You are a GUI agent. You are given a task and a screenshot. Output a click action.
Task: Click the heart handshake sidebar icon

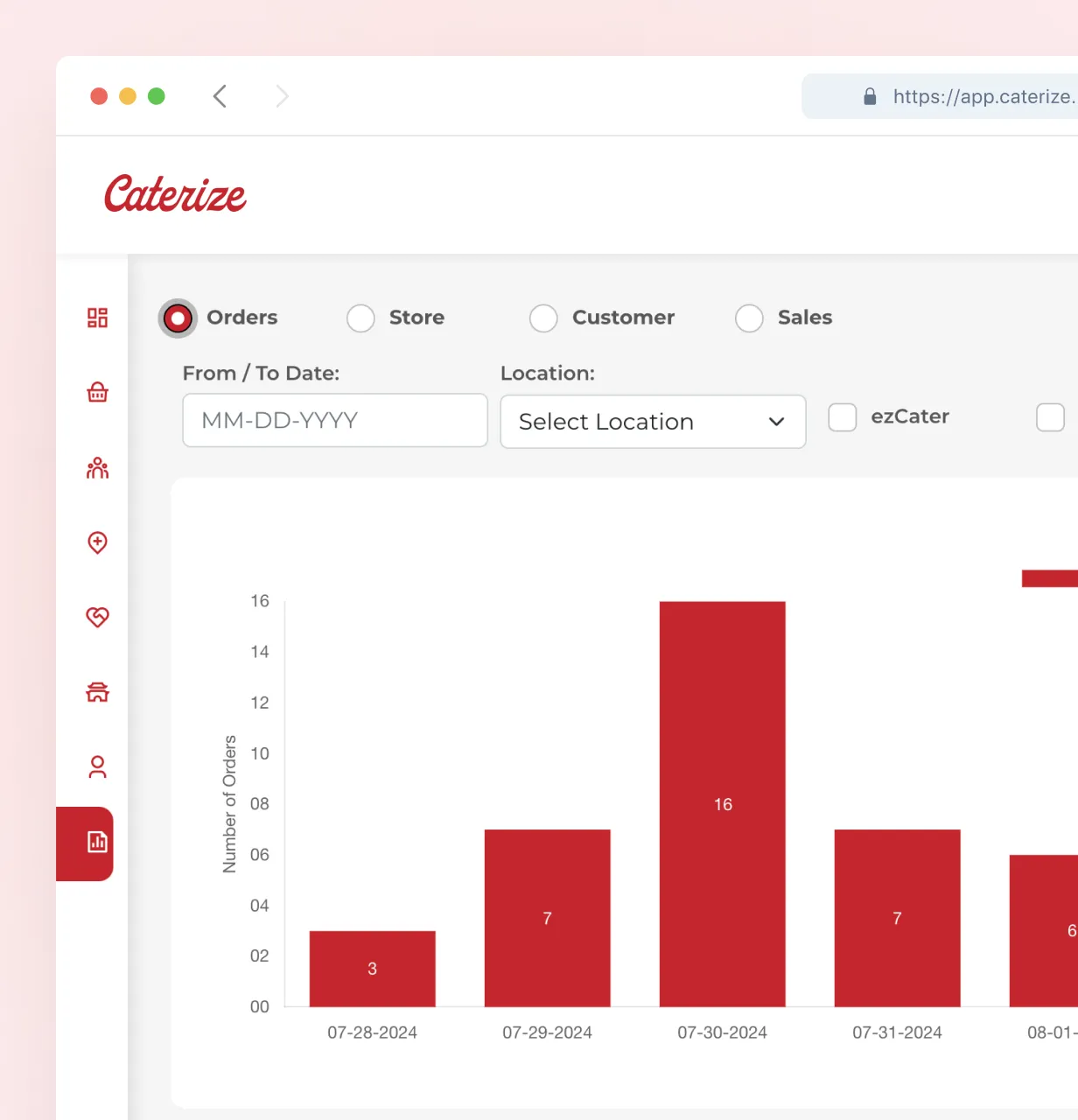(x=97, y=617)
